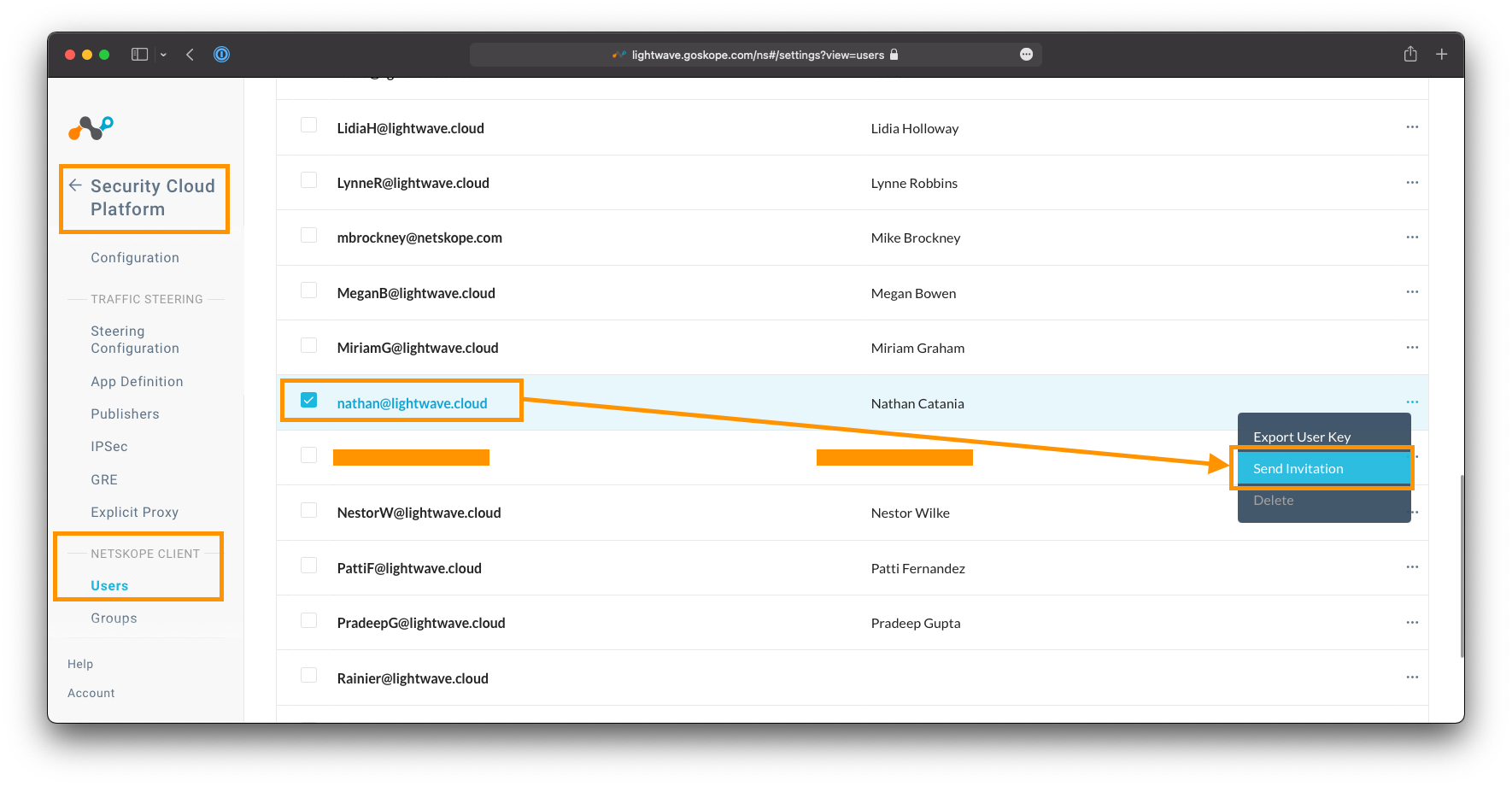Choose Send Invitation from the context menu
The image size is (1512, 786).
click(1298, 469)
